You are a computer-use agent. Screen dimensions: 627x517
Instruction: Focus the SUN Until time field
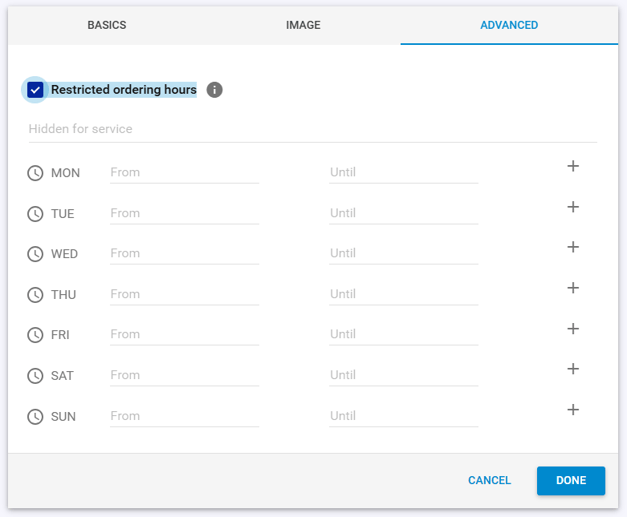click(403, 416)
